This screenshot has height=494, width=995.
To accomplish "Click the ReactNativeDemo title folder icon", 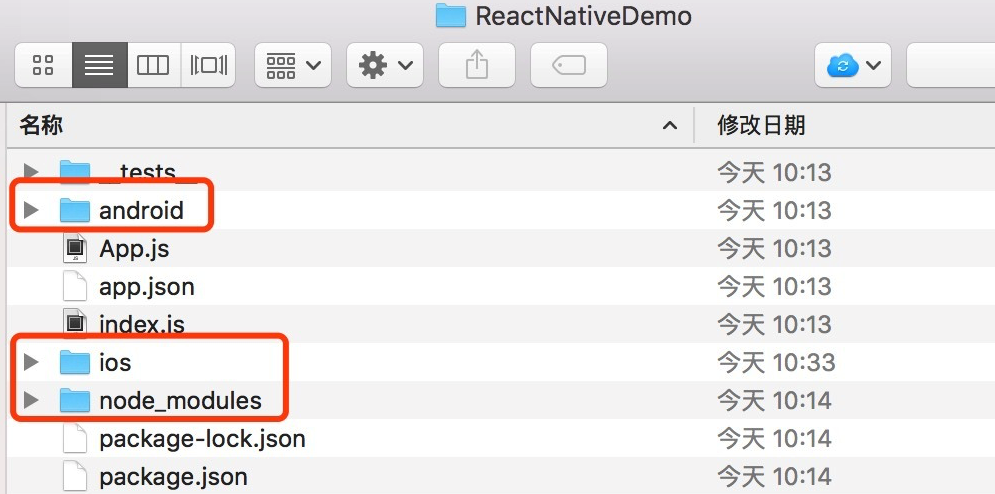I will click(451, 15).
